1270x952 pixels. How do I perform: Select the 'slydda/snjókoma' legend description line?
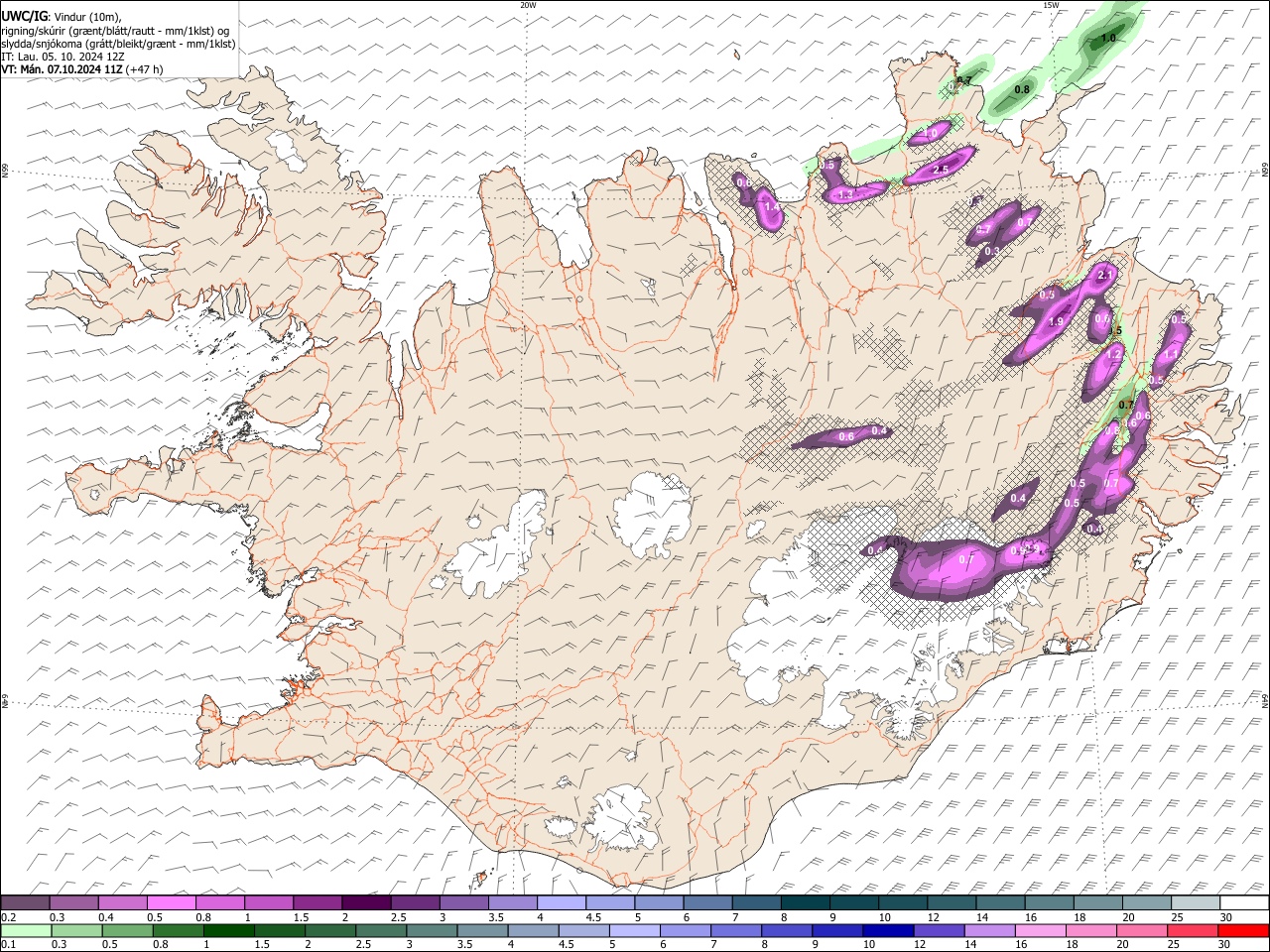(x=119, y=44)
